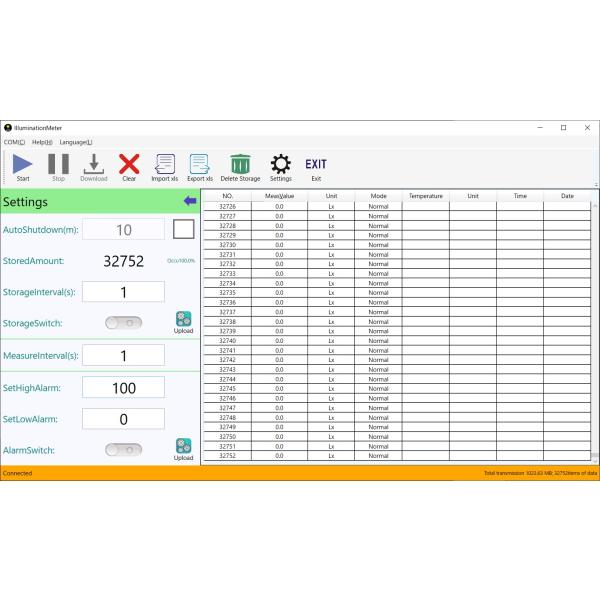Click the MeasureInterval input field
Image resolution: width=600 pixels, height=600 pixels.
pyautogui.click(x=123, y=356)
